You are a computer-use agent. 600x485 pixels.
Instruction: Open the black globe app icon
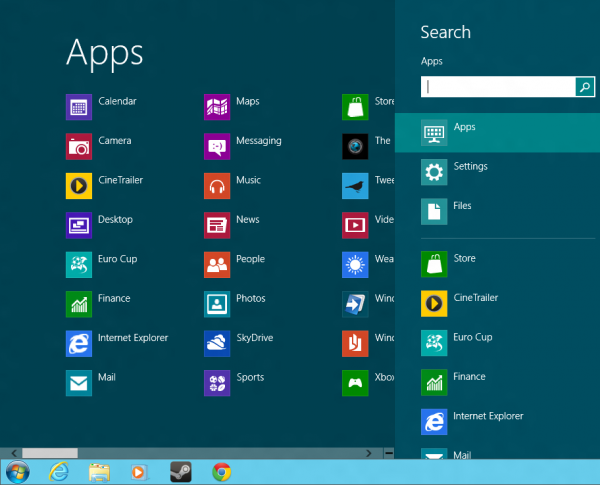(355, 147)
